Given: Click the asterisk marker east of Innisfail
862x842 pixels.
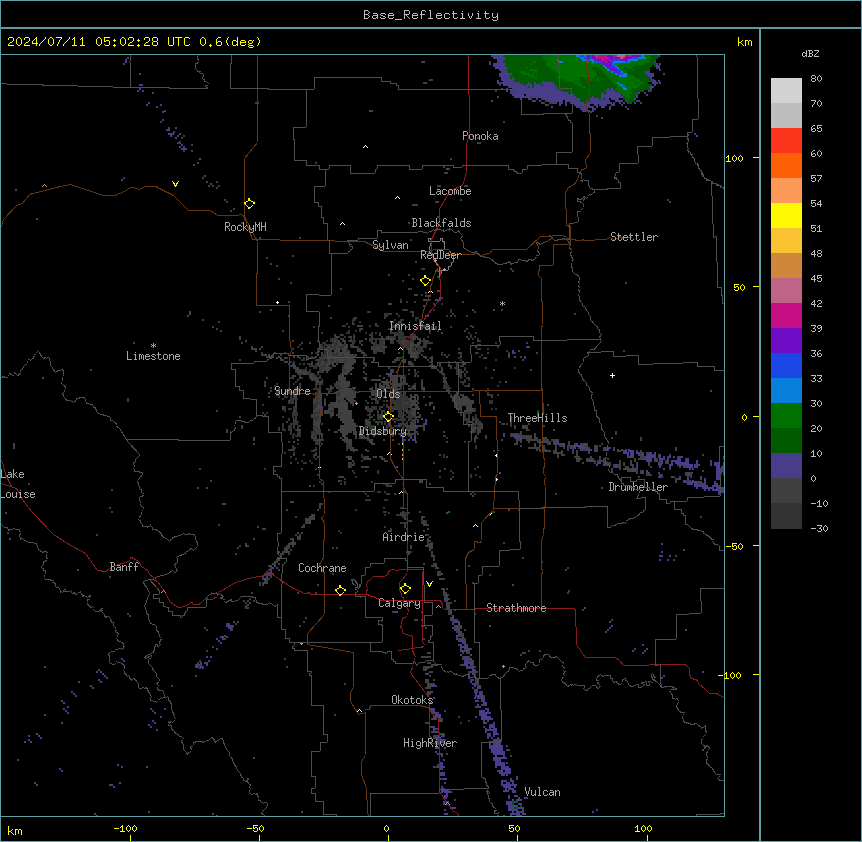Looking at the screenshot, I should point(502,304).
